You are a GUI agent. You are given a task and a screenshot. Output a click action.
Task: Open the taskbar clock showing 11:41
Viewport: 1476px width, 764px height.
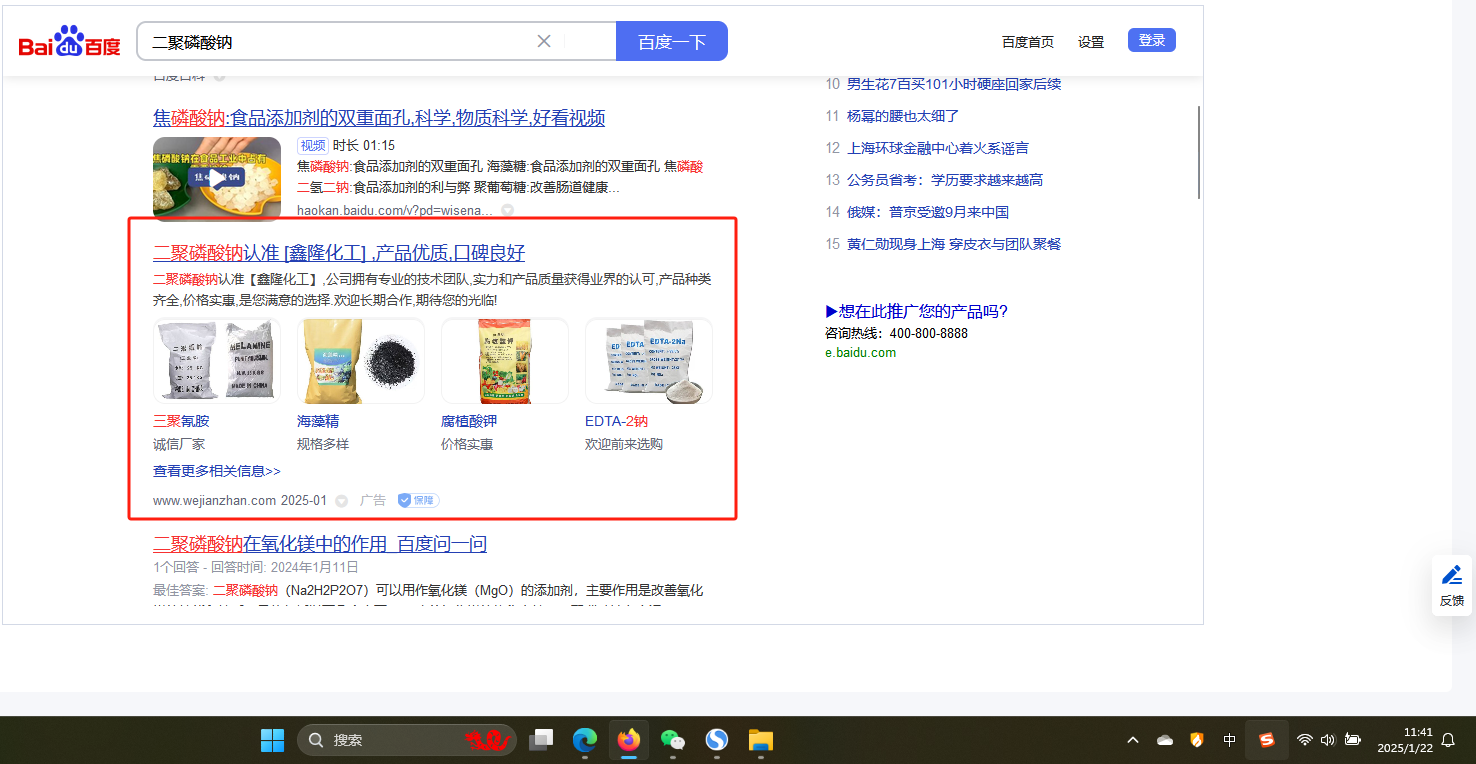click(1405, 740)
